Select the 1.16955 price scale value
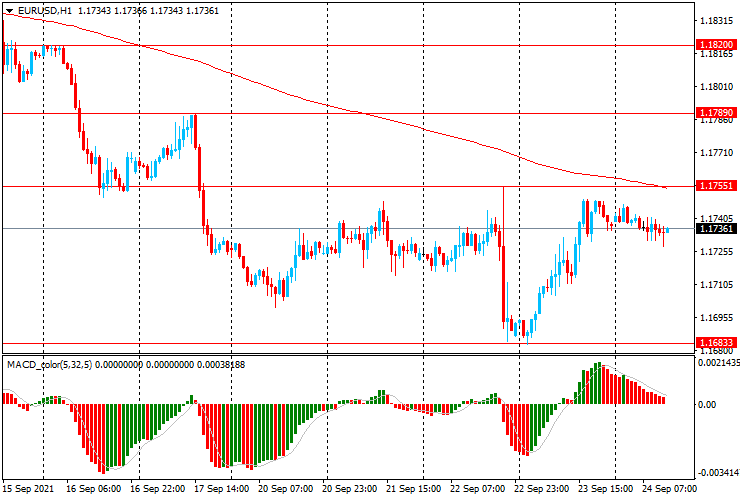This screenshot has width=740, height=500. 716,318
